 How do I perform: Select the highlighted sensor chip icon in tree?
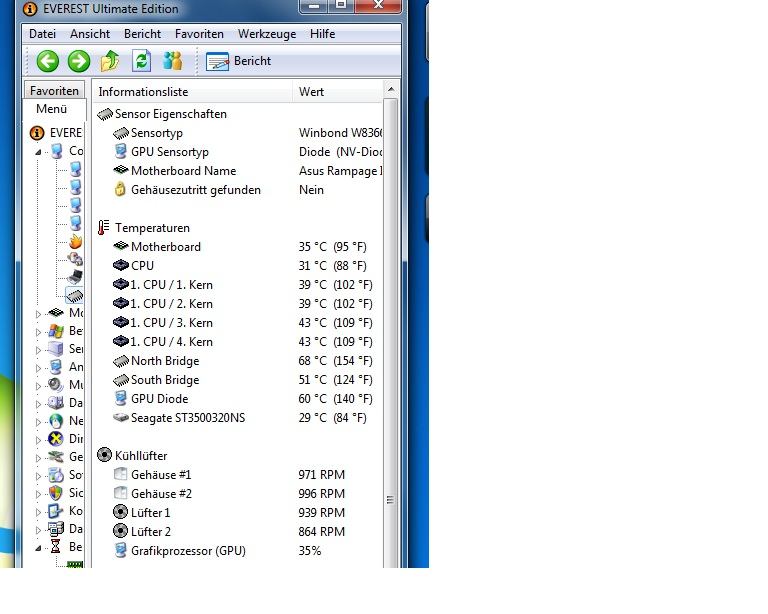75,295
